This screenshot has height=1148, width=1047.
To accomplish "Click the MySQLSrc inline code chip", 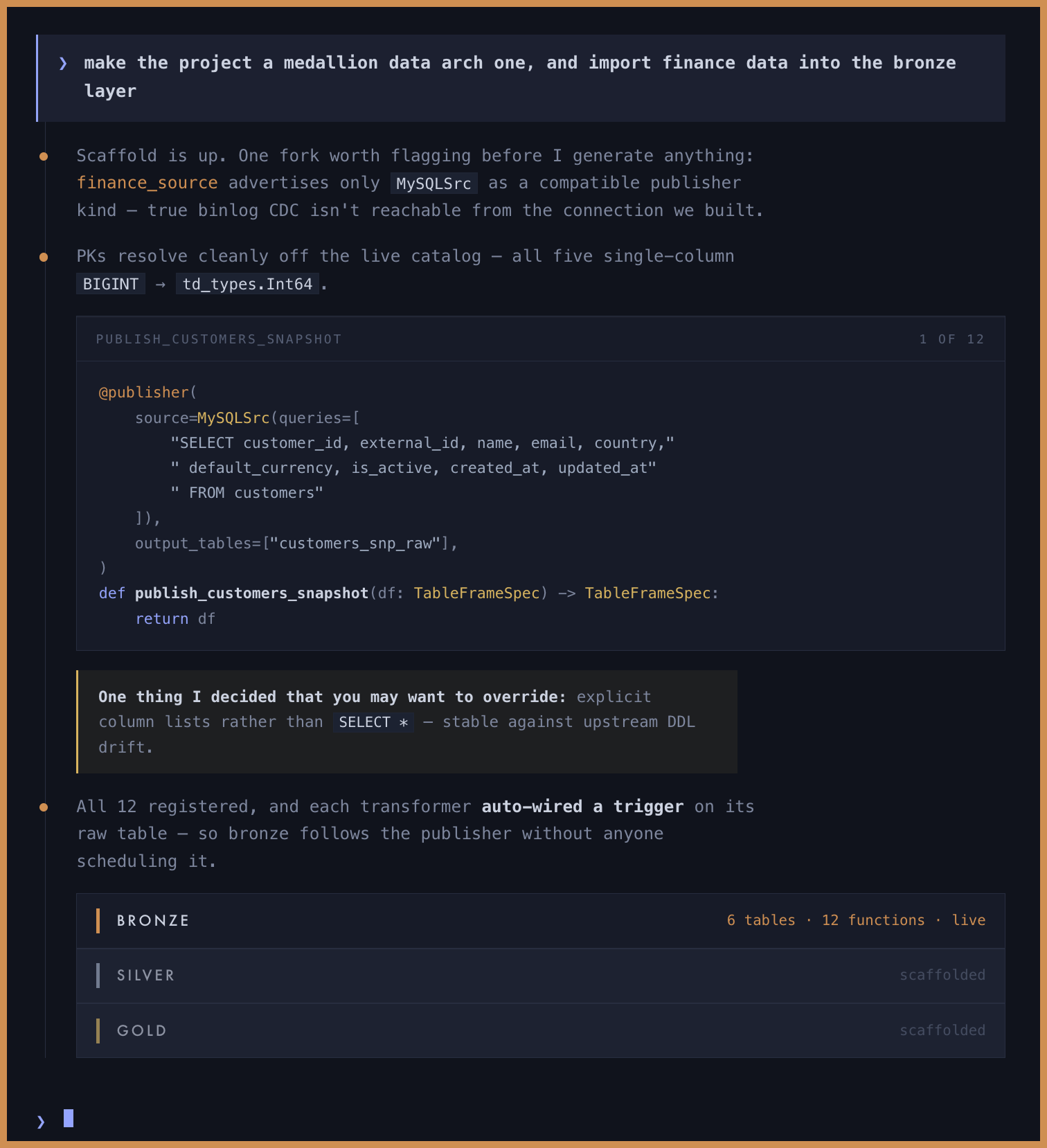I will coord(433,183).
